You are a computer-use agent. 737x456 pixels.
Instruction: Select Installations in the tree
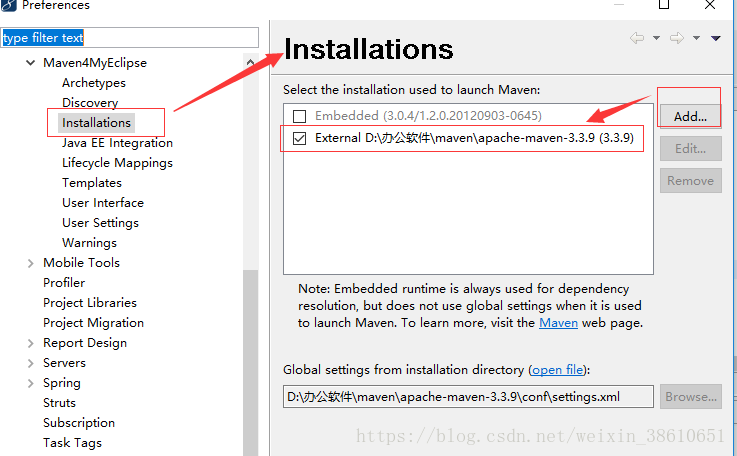tap(96, 123)
